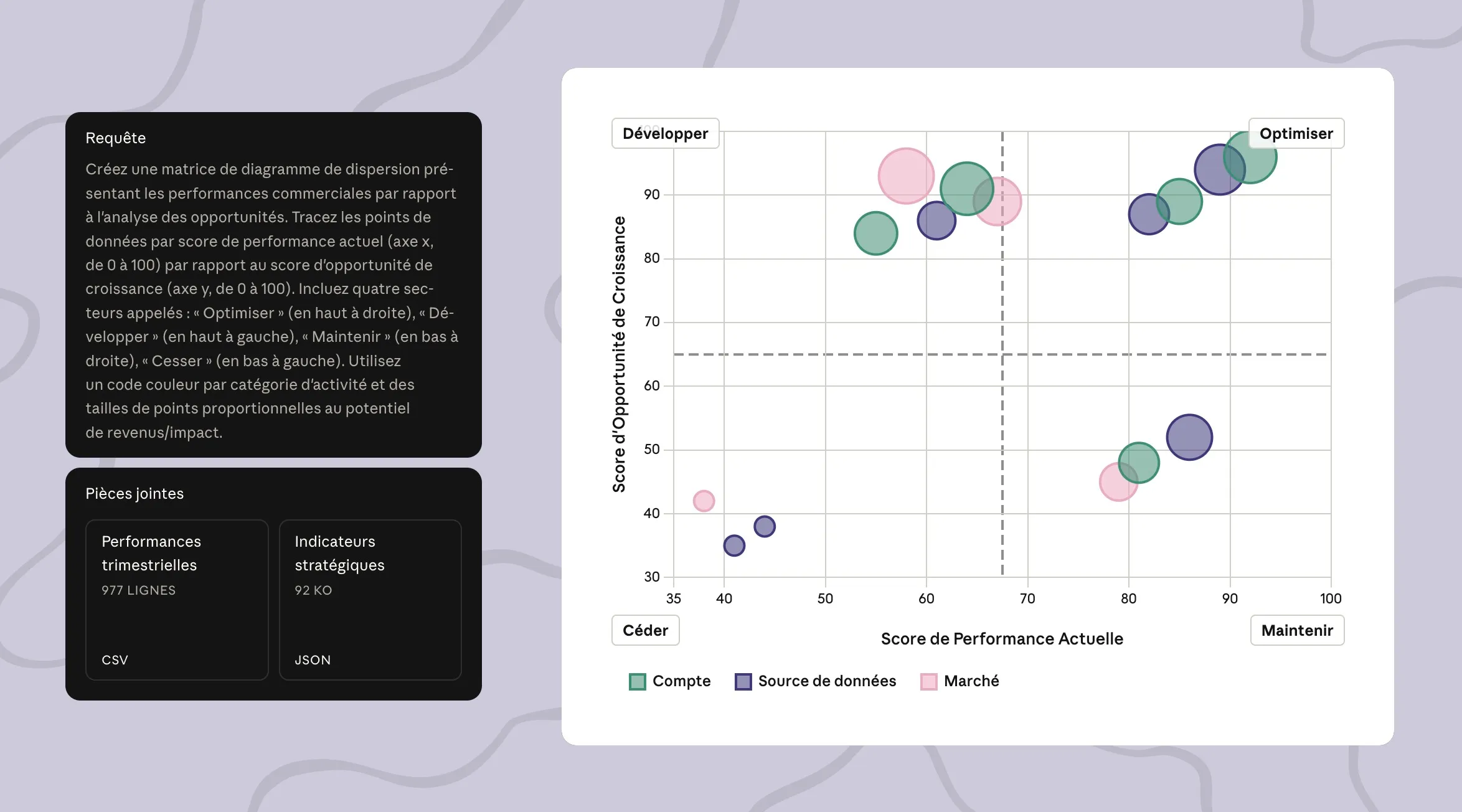Click the Optimiser quadrant label
This screenshot has width=1462, height=812.
coord(1296,133)
